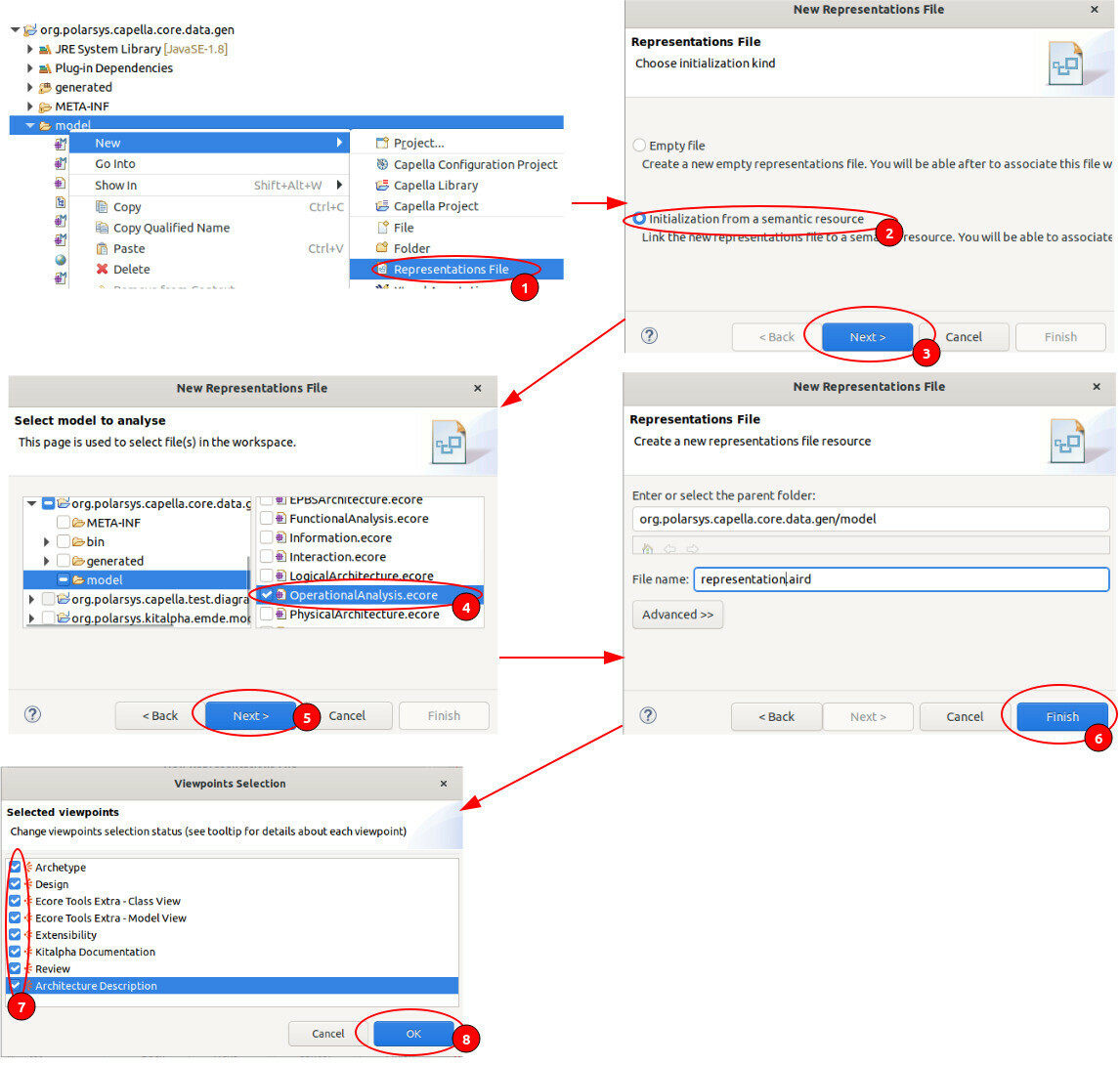This screenshot has width=1120, height=1065.
Task: Click the Representations File icon in the submenu
Action: 382,270
